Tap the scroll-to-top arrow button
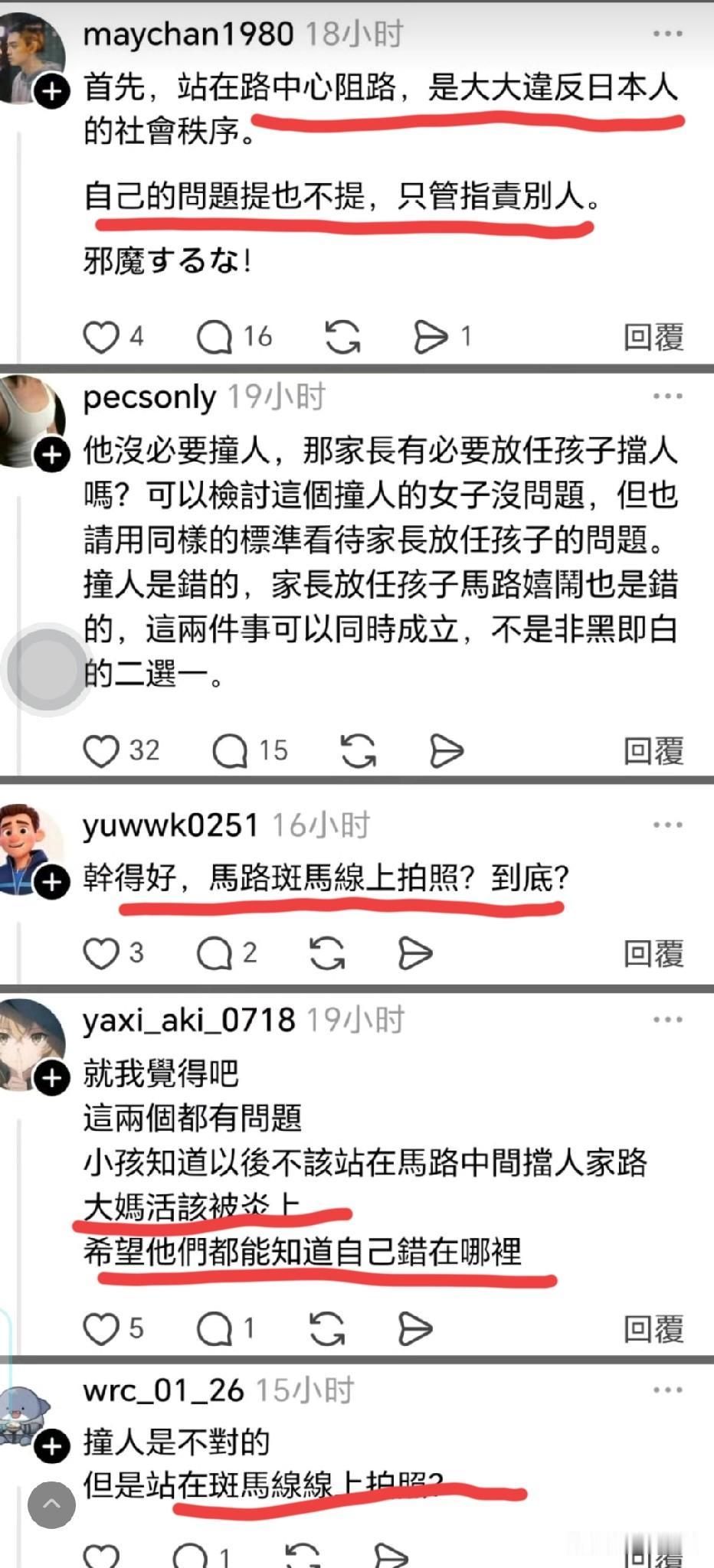 [x=51, y=1504]
